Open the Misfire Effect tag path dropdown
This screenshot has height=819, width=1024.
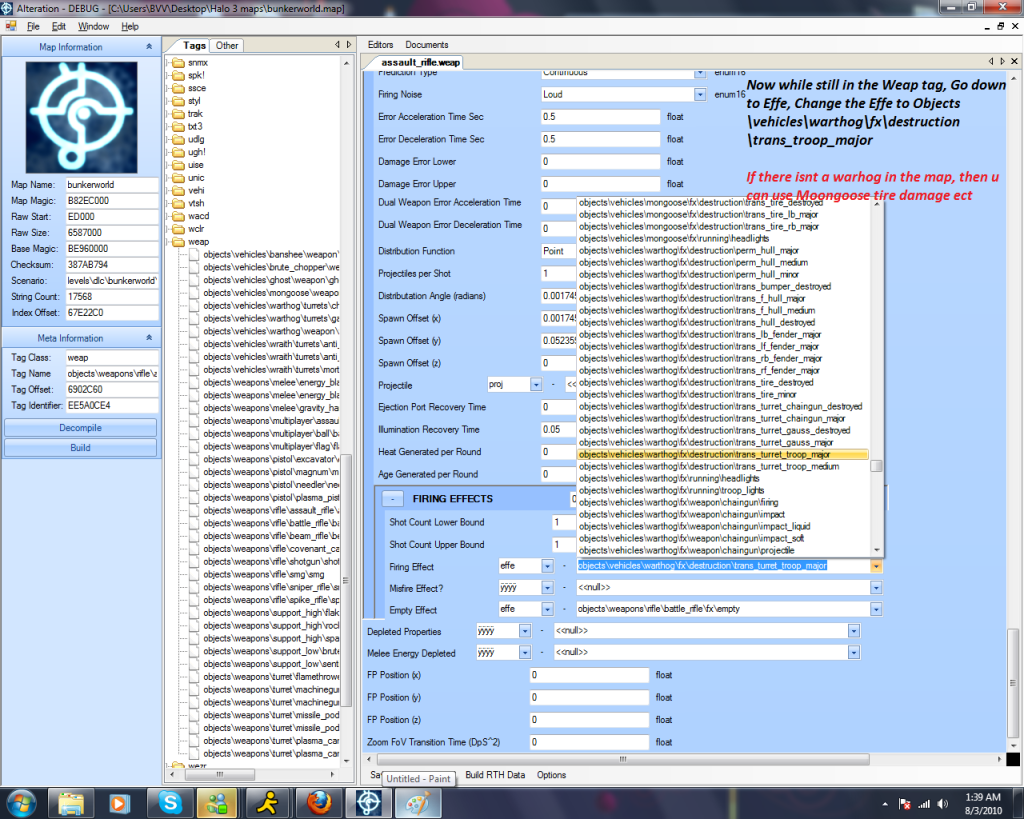pos(876,588)
